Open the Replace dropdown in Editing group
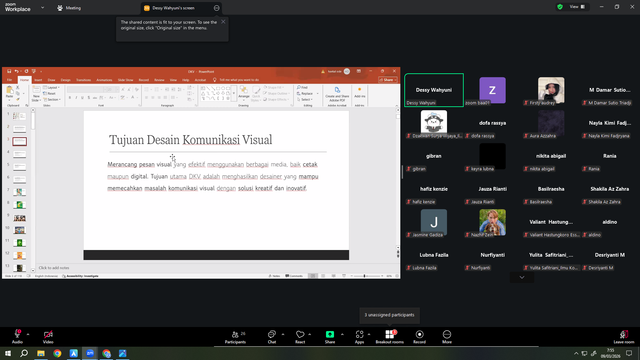Viewport: 640px width, 360px height. pyautogui.click(x=317, y=93)
